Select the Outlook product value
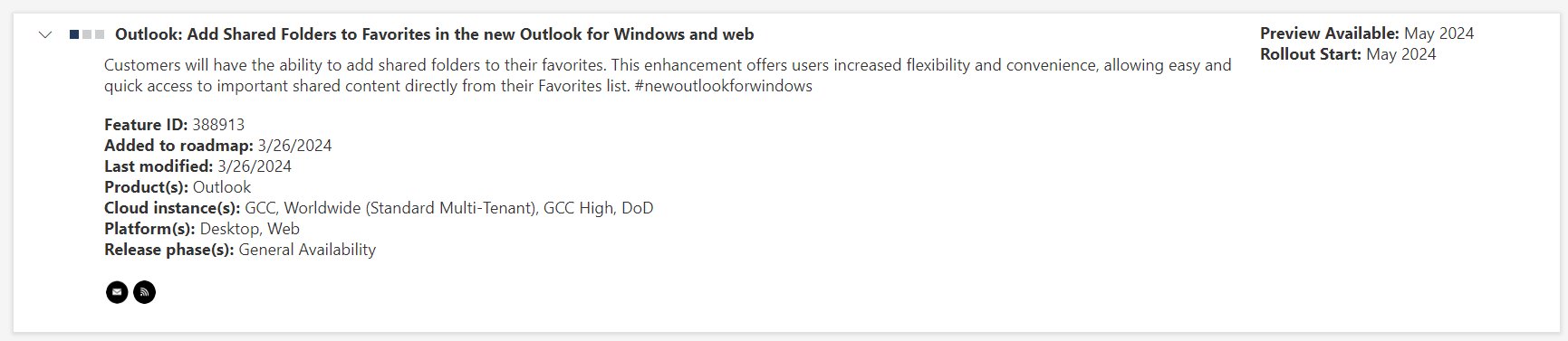The image size is (1568, 341). [222, 187]
